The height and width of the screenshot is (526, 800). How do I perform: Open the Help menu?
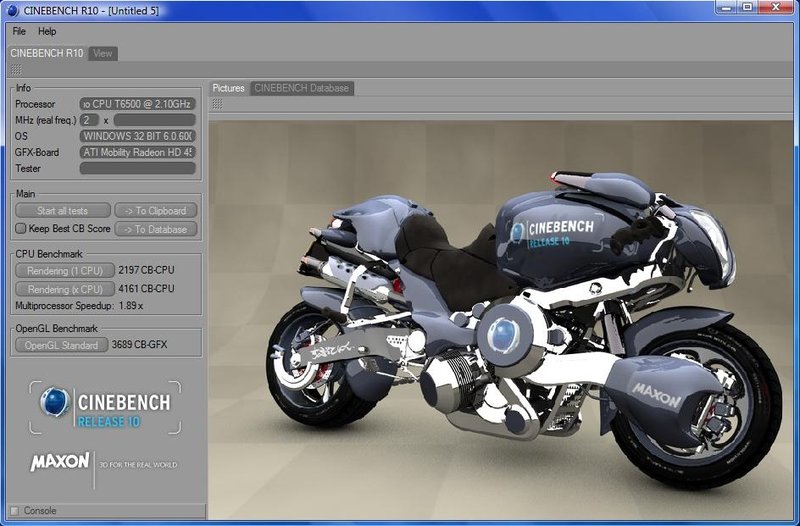pyautogui.click(x=47, y=32)
